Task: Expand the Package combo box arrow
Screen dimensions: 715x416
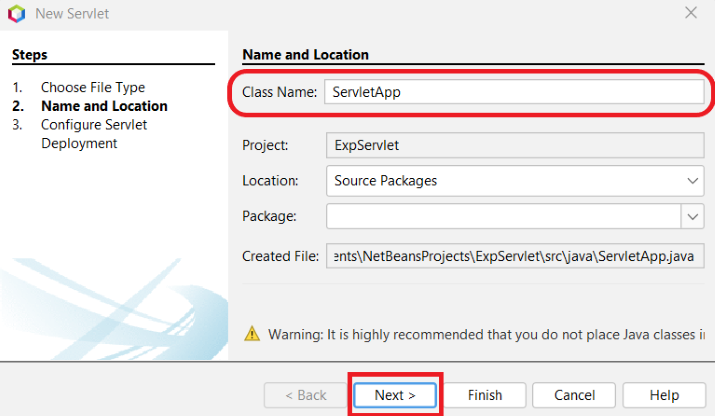Action: [693, 216]
